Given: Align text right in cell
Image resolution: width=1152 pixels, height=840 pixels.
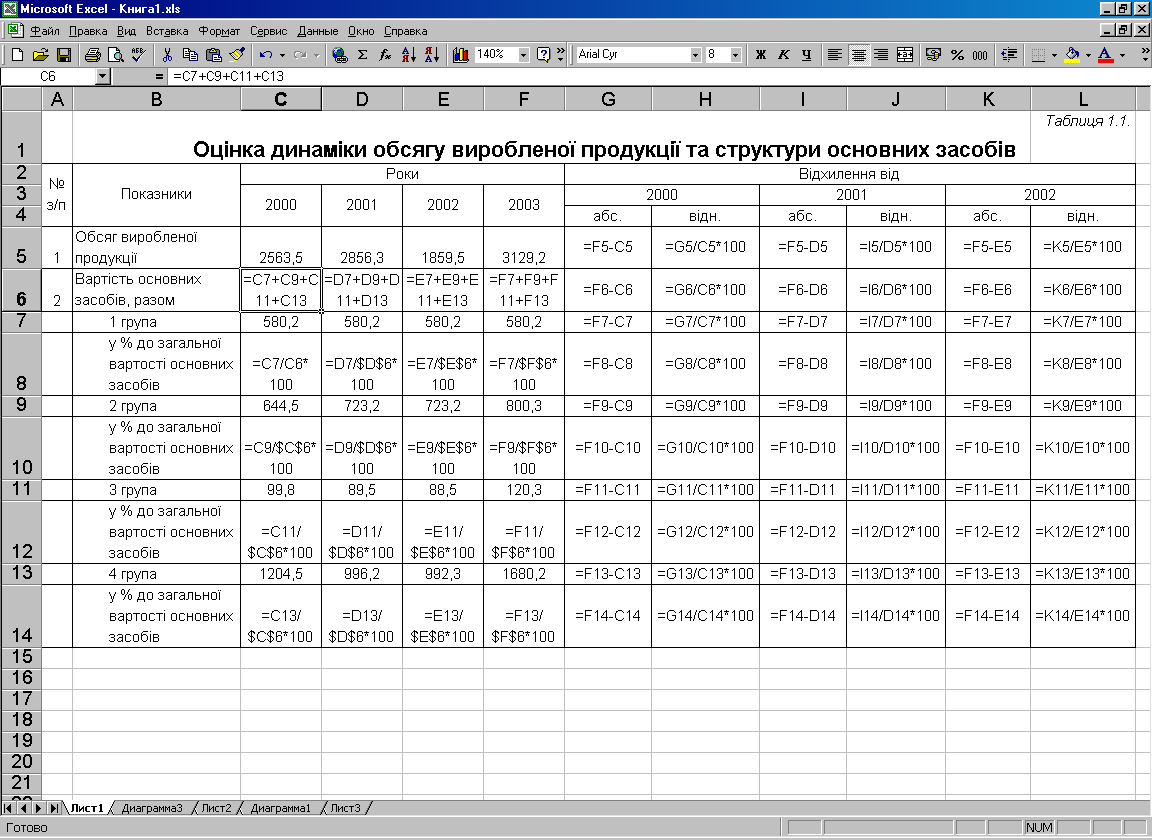Looking at the screenshot, I should coord(882,54).
